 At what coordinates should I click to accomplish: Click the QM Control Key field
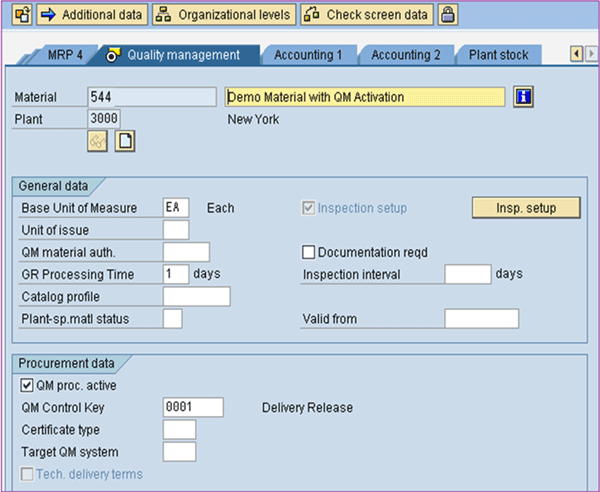(192, 407)
